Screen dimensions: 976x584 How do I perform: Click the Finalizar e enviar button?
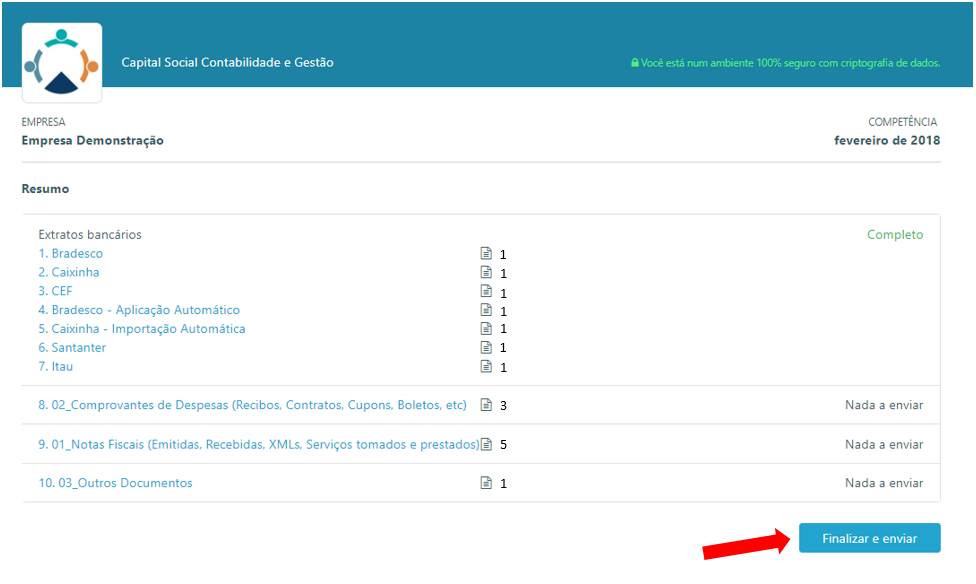[x=870, y=538]
